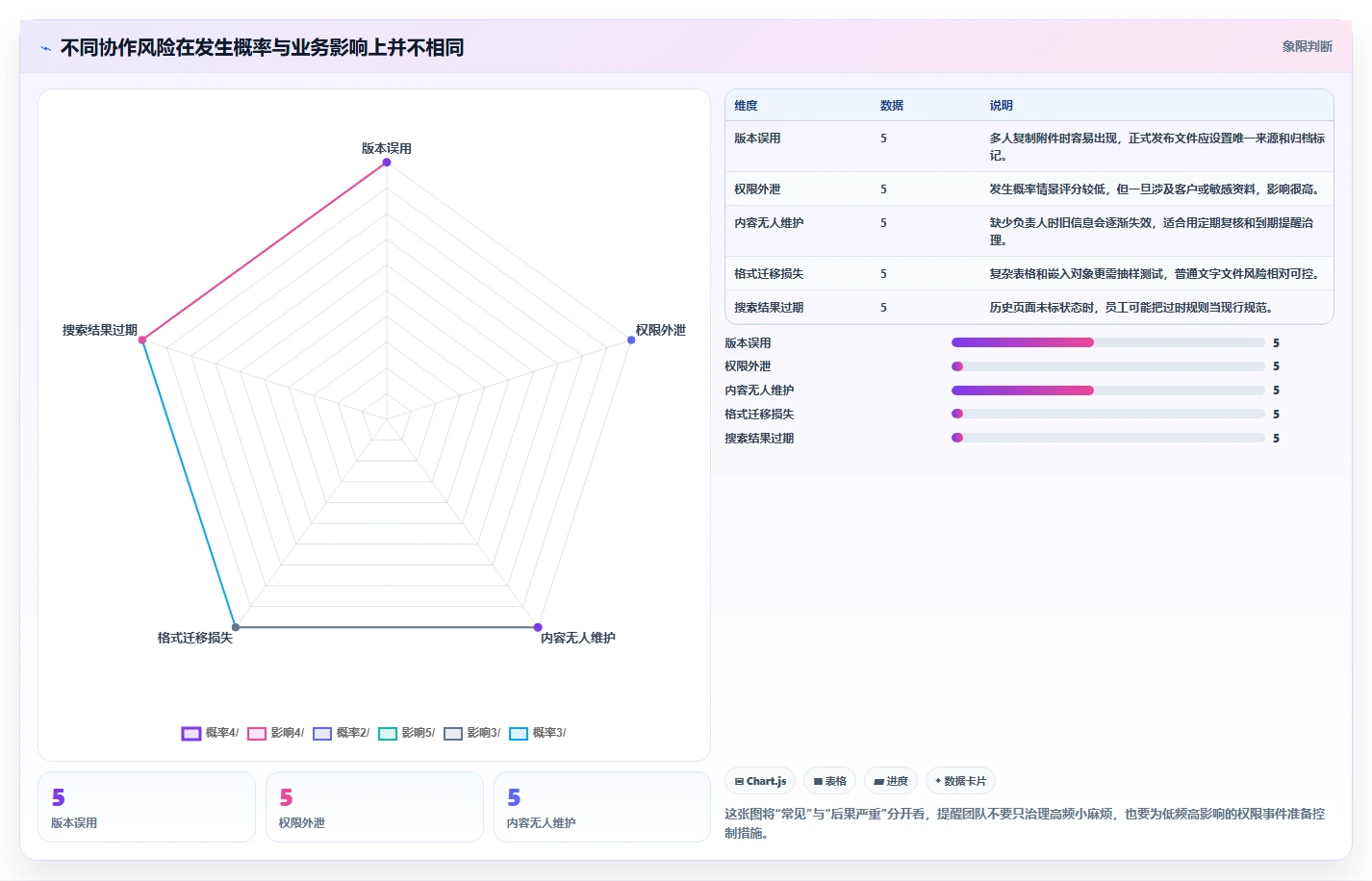Screen dimensions: 1372x881
Task: Click the value 5 after the 权限外泄 progress bar
Action: point(1276,366)
